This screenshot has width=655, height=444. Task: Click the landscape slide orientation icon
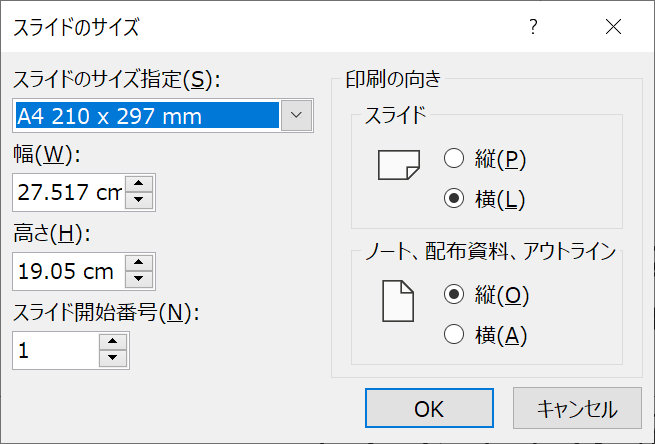[397, 165]
